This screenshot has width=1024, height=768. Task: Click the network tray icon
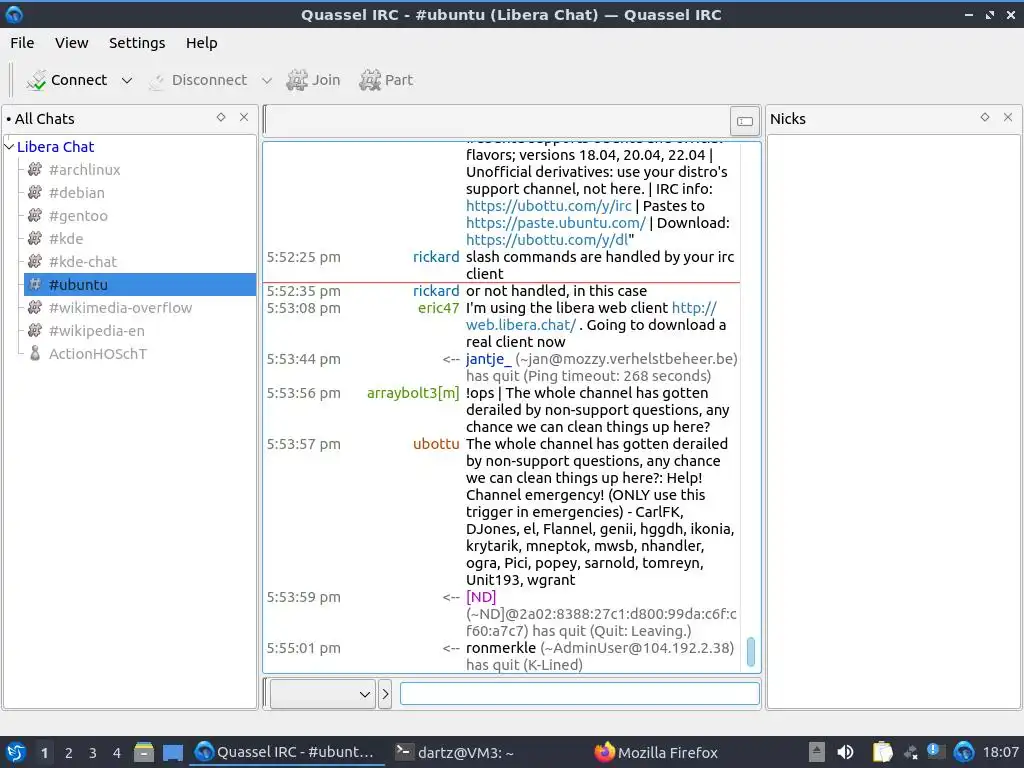pyautogui.click(x=910, y=752)
